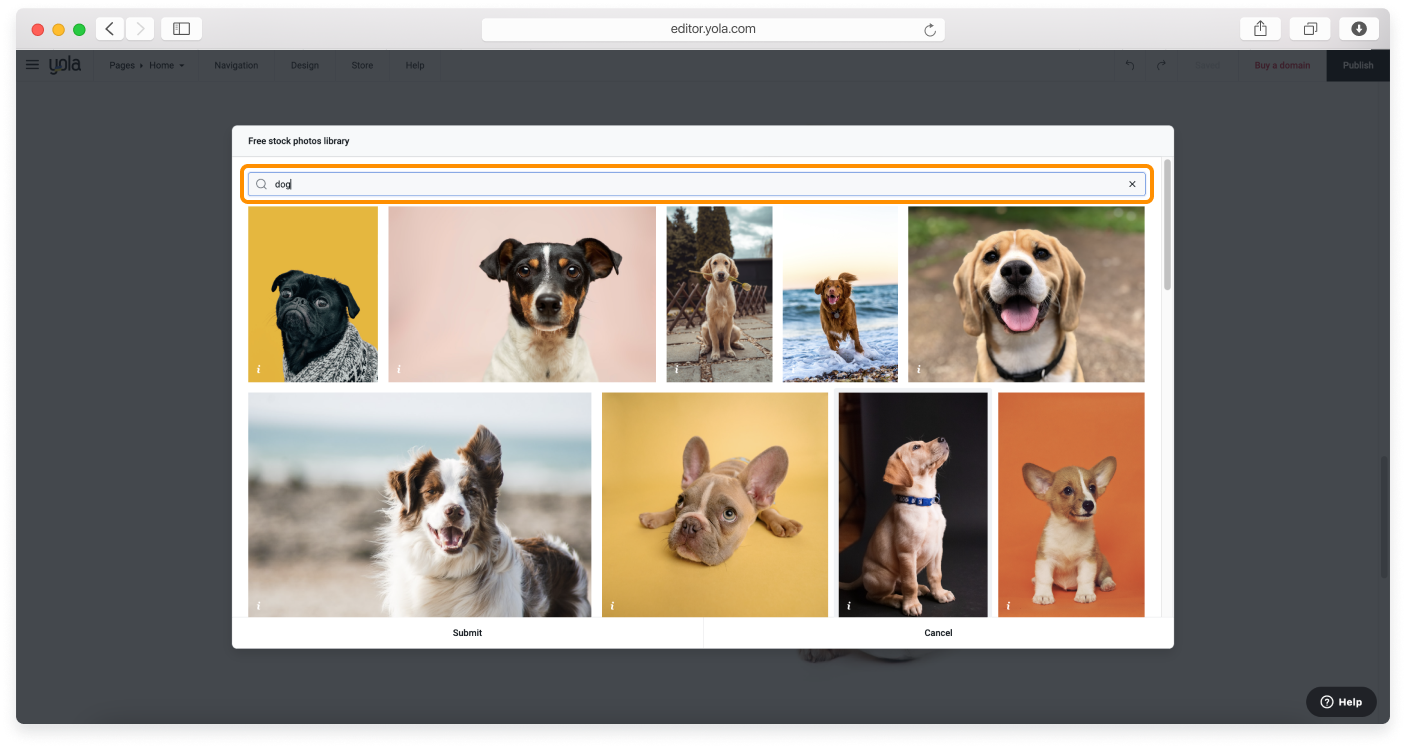Click the undo arrow icon
1406x748 pixels.
pos(1129,65)
